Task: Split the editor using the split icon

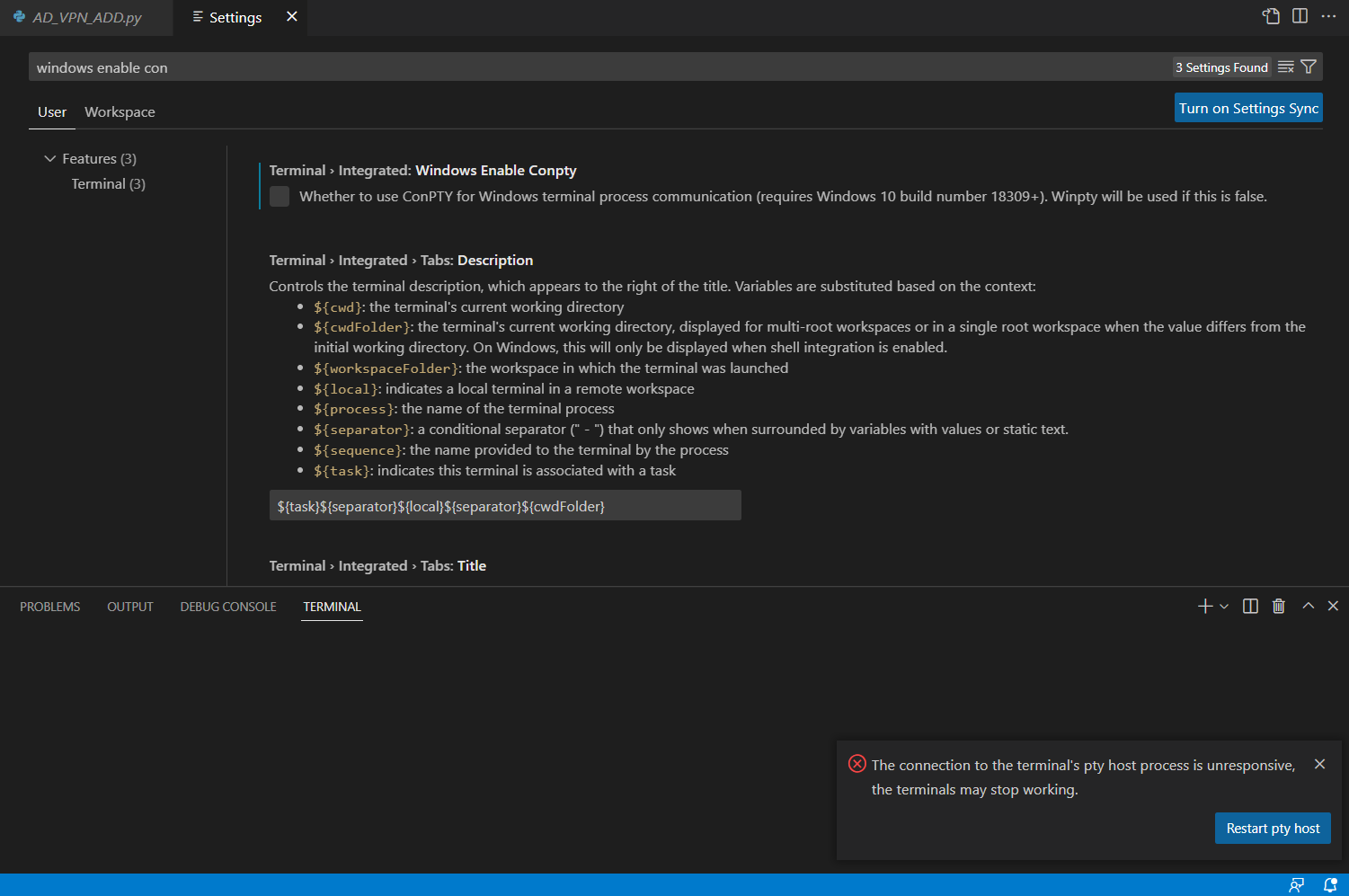Action: click(1300, 16)
